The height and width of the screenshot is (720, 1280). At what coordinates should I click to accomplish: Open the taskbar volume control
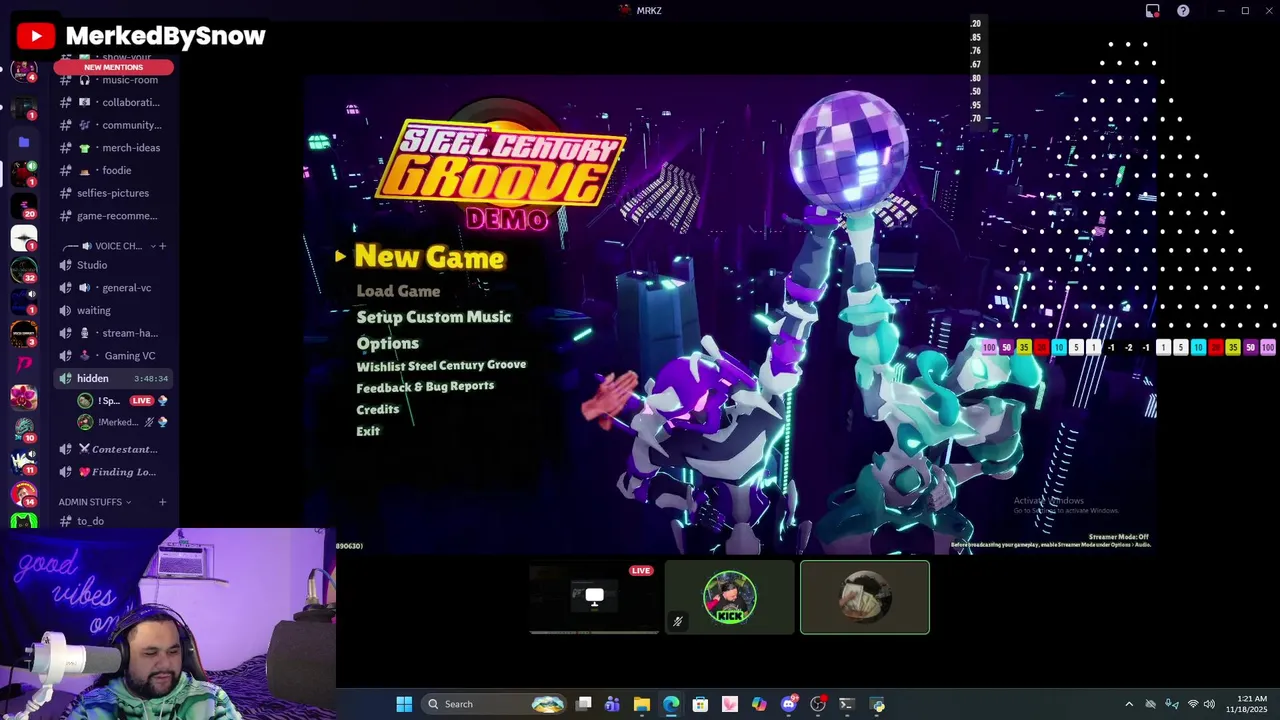(x=1209, y=704)
